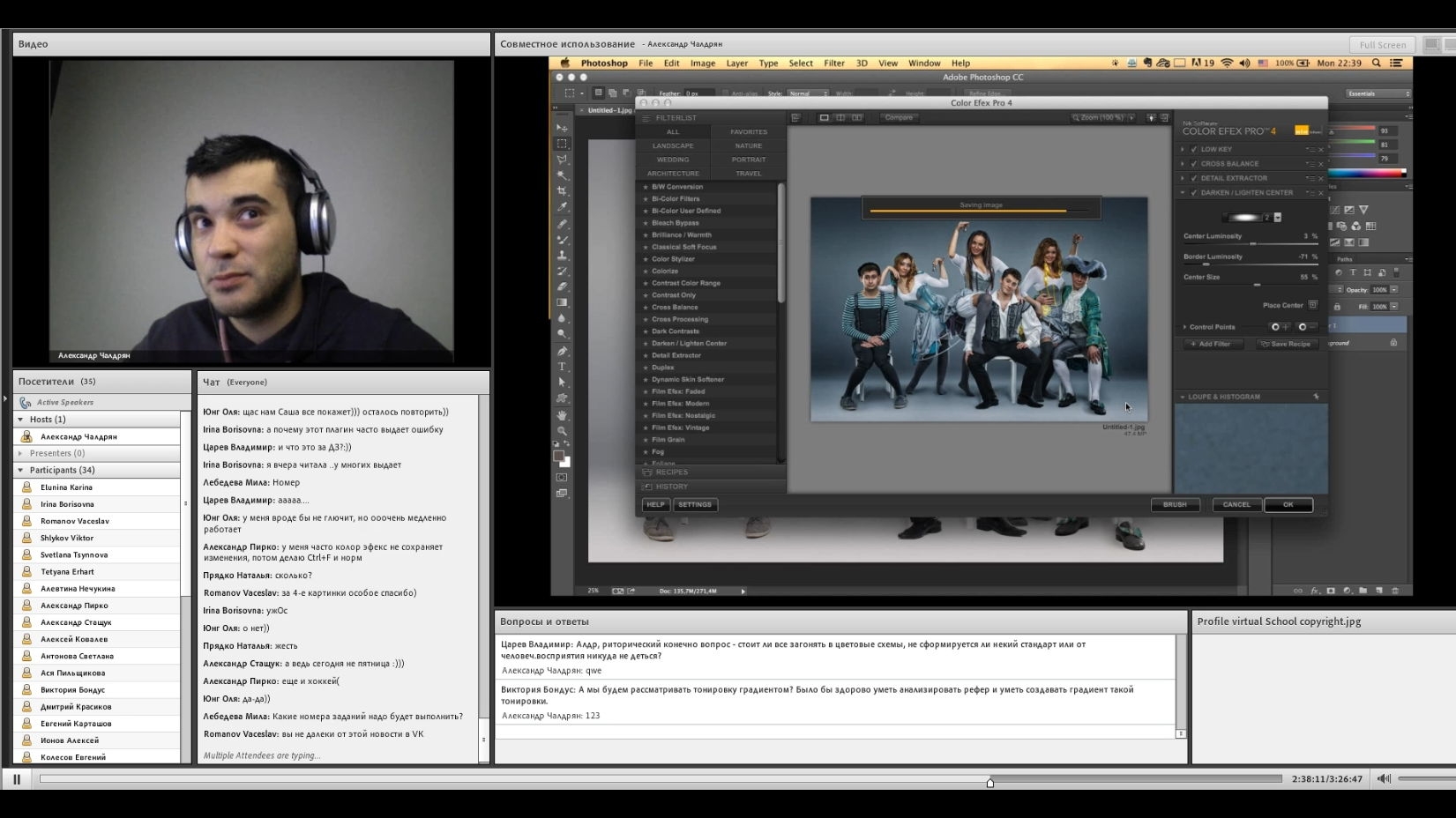Open the Image menu
Image resolution: width=1456 pixels, height=818 pixels.
pyautogui.click(x=703, y=63)
